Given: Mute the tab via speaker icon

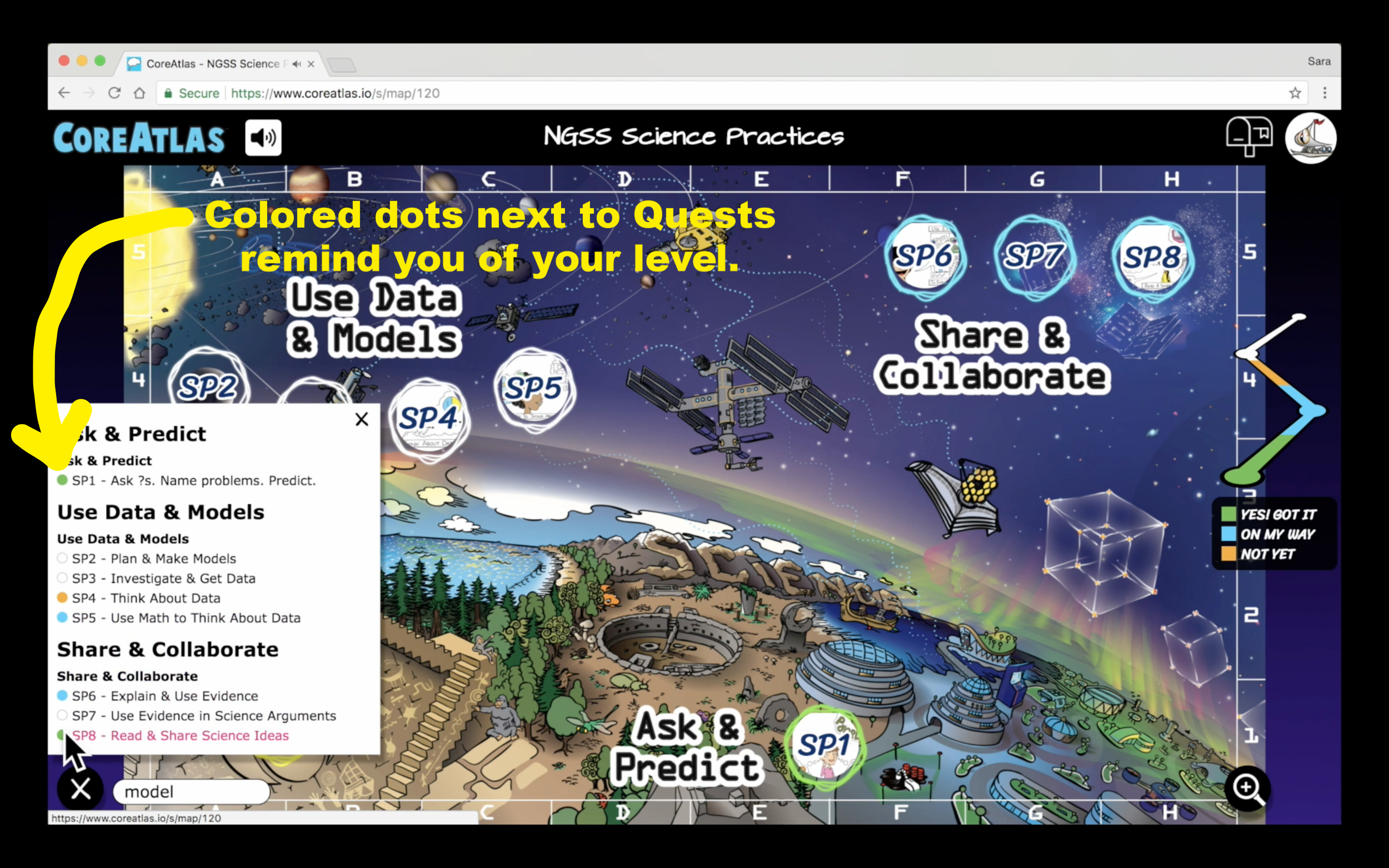Looking at the screenshot, I should pos(296,64).
